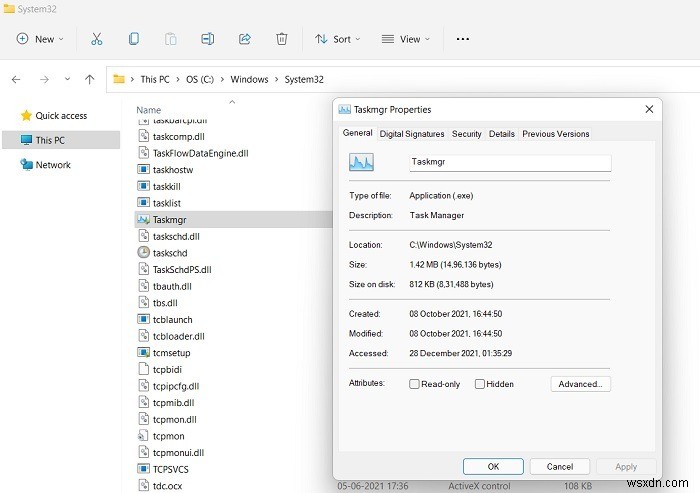
Task: Open the View dropdown menu
Action: [x=406, y=39]
